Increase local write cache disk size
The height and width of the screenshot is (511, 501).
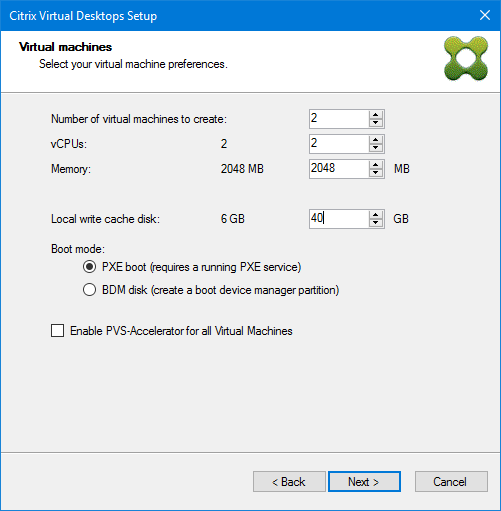(x=376, y=215)
